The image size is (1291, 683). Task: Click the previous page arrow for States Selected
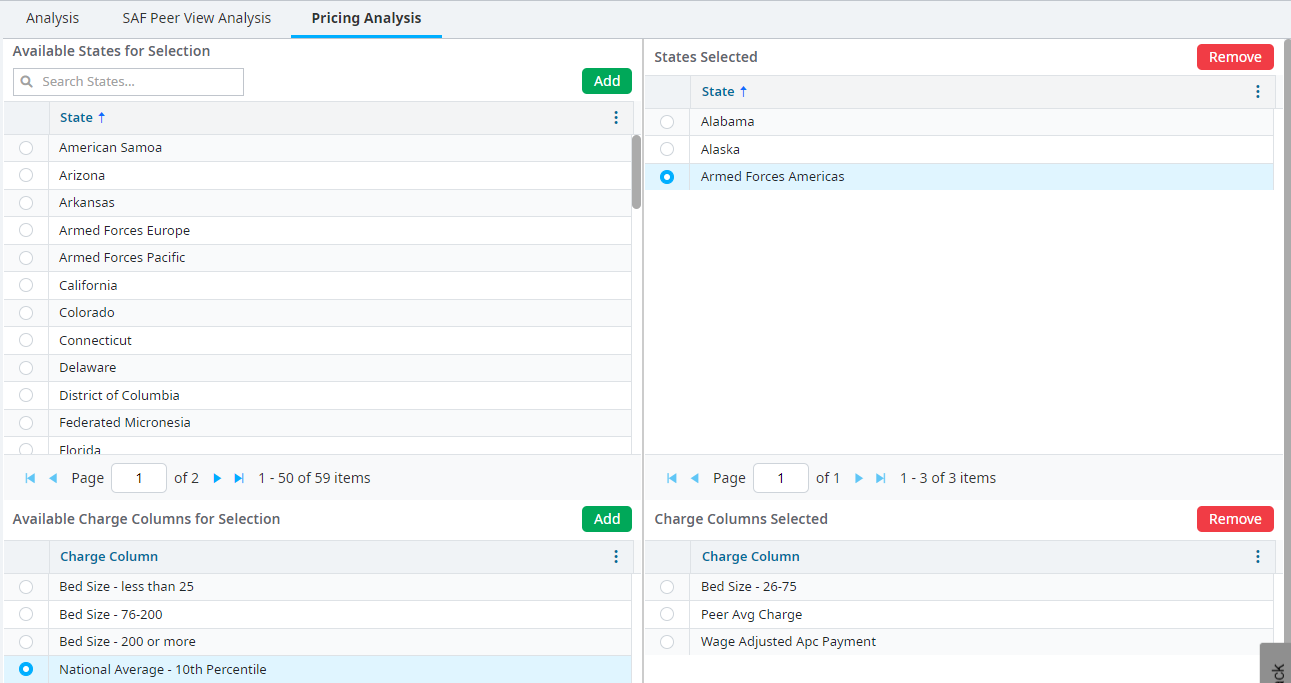pyautogui.click(x=695, y=478)
